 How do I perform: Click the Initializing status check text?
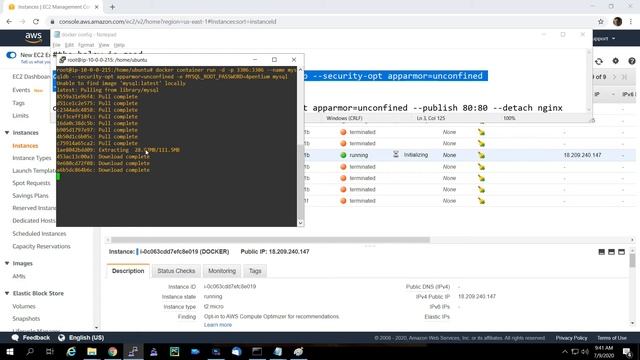[416, 155]
